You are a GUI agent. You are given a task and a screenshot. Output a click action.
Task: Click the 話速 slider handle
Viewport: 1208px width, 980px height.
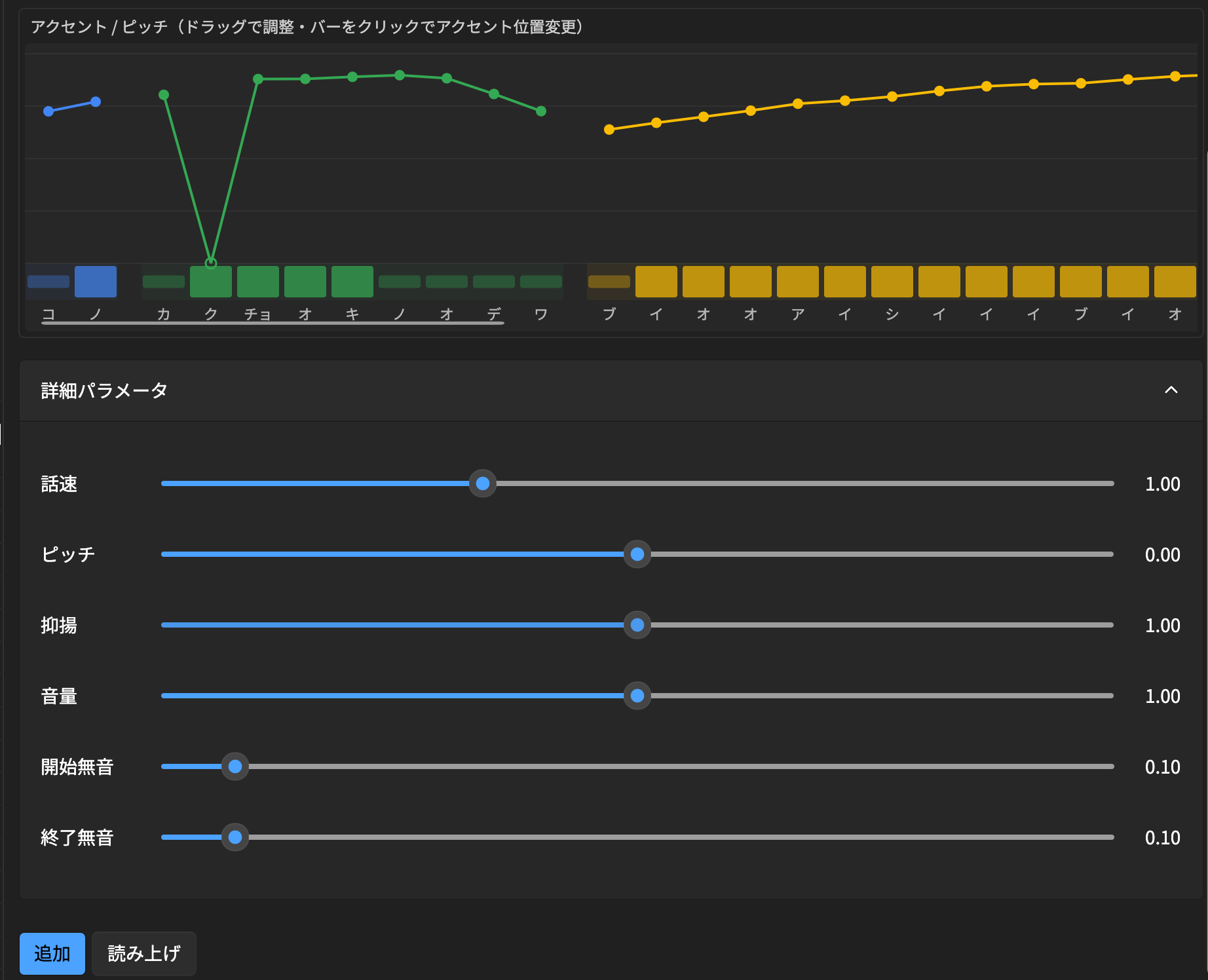pyautogui.click(x=483, y=483)
